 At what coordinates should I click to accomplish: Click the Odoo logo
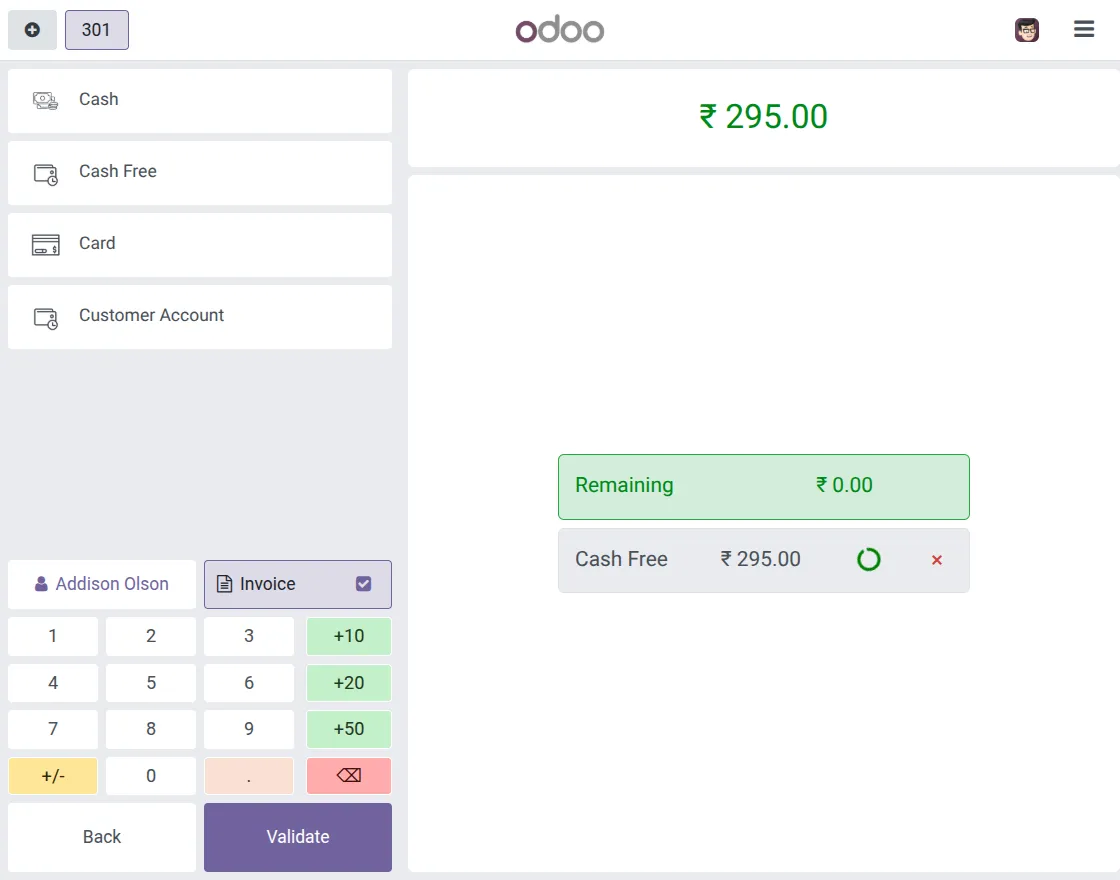pos(560,29)
